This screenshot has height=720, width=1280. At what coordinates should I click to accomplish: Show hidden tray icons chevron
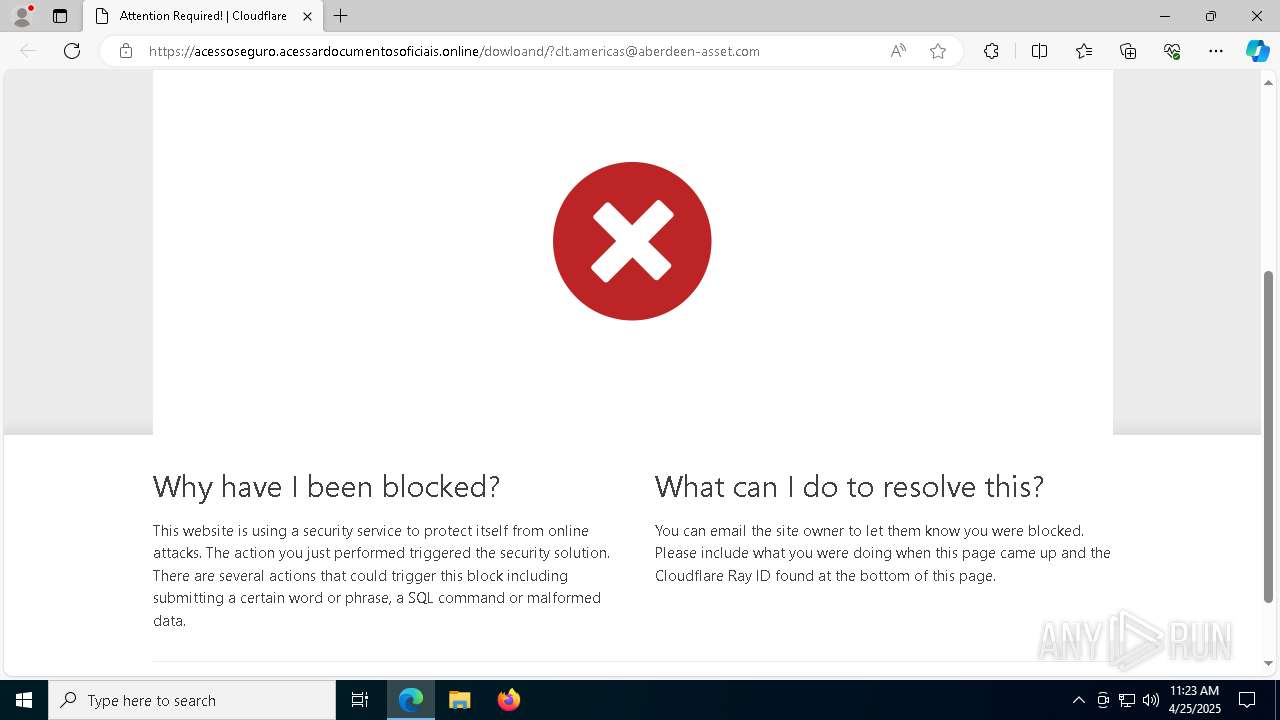[x=1078, y=700]
